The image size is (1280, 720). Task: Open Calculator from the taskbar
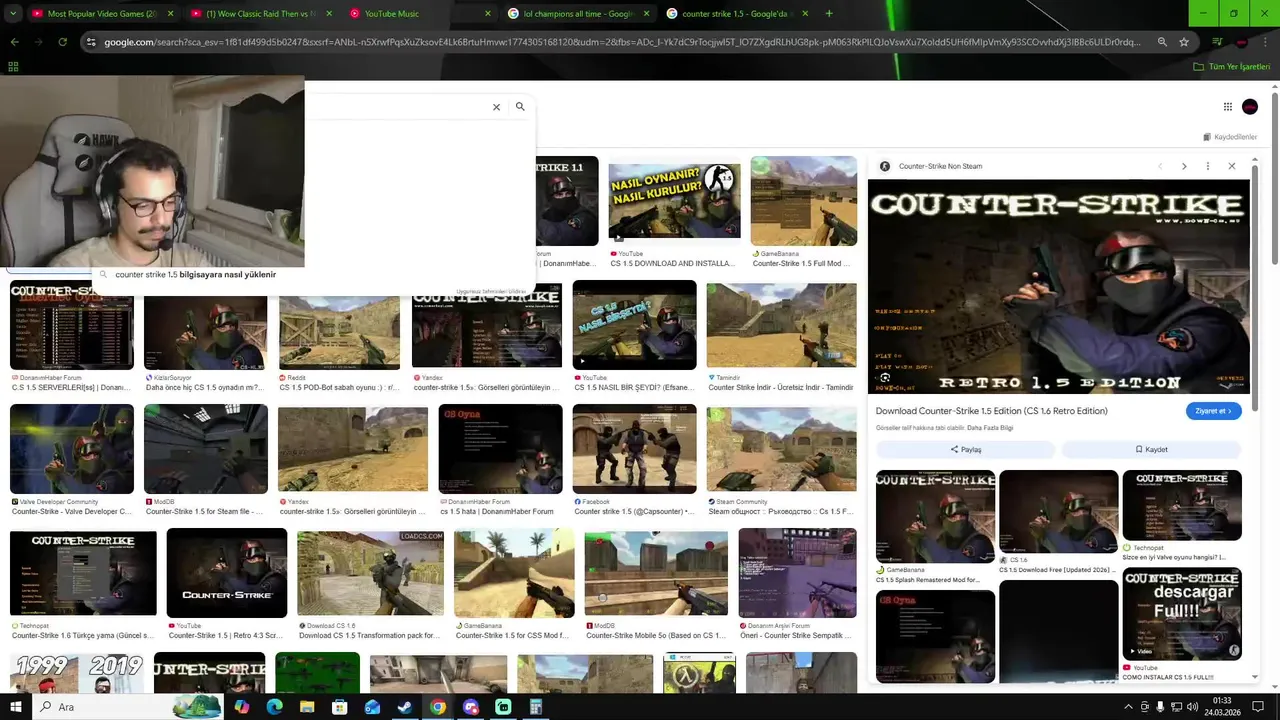[536, 707]
